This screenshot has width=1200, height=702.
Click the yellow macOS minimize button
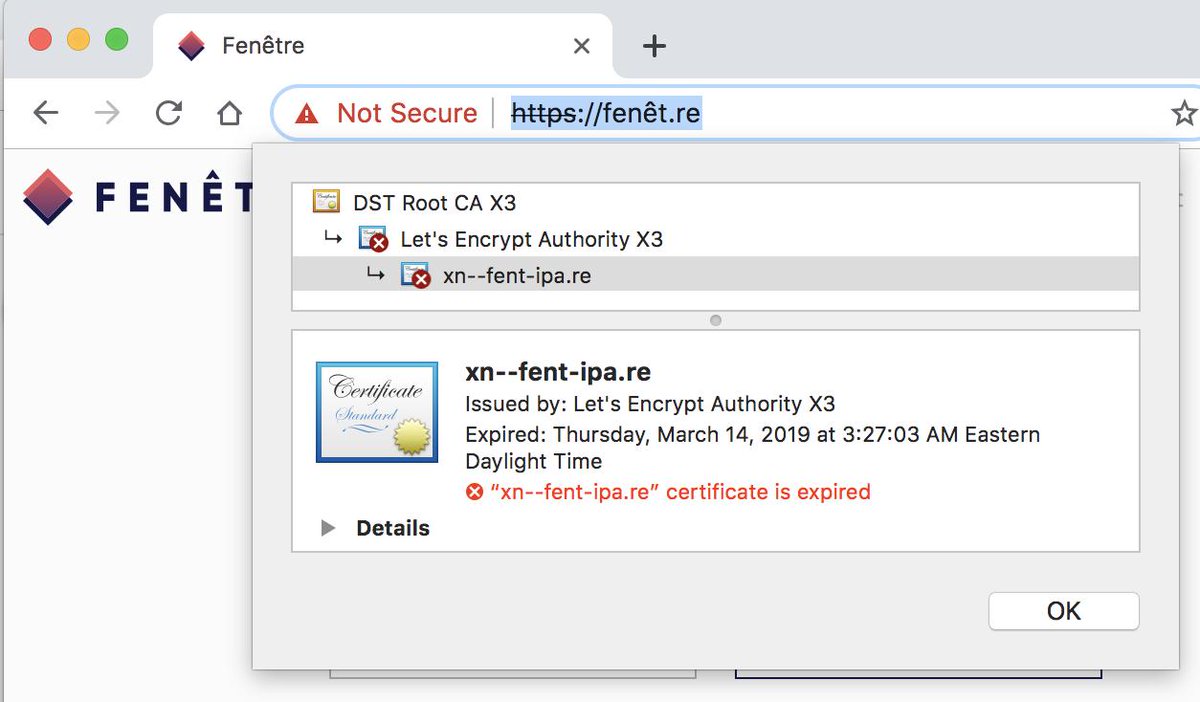pos(78,40)
